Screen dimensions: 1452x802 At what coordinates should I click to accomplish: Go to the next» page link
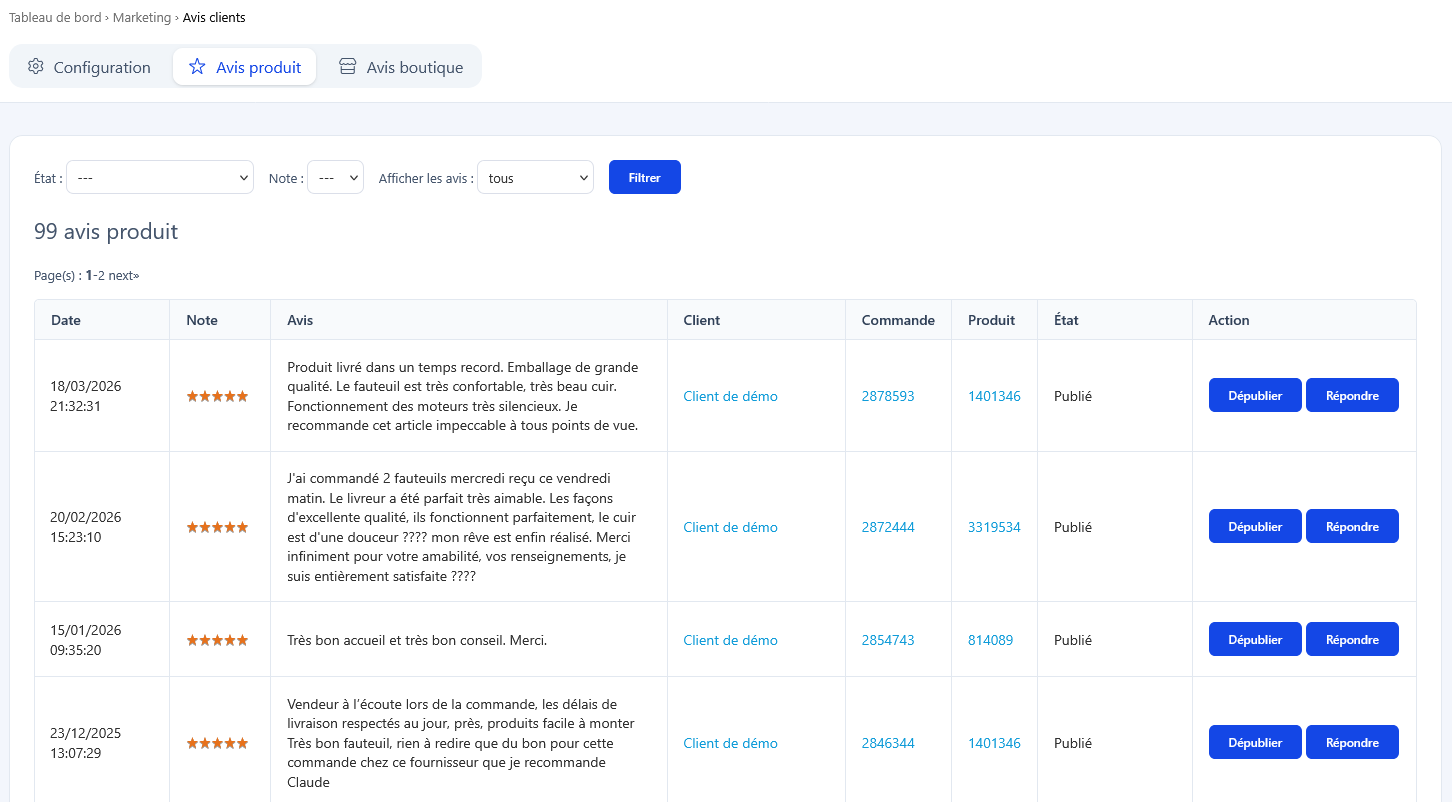click(124, 275)
